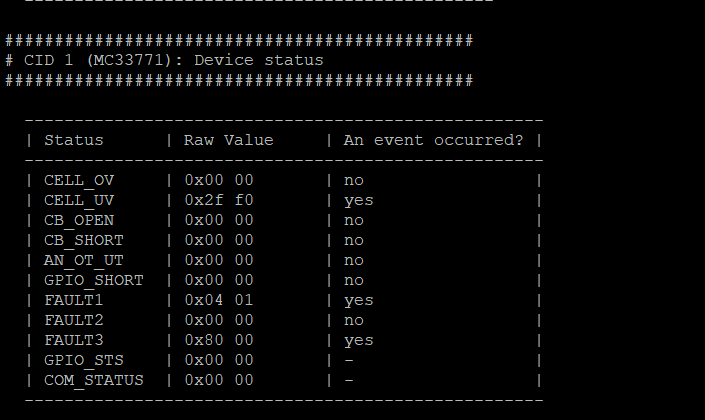Click the AN_OT_UT status name

[x=84, y=261]
